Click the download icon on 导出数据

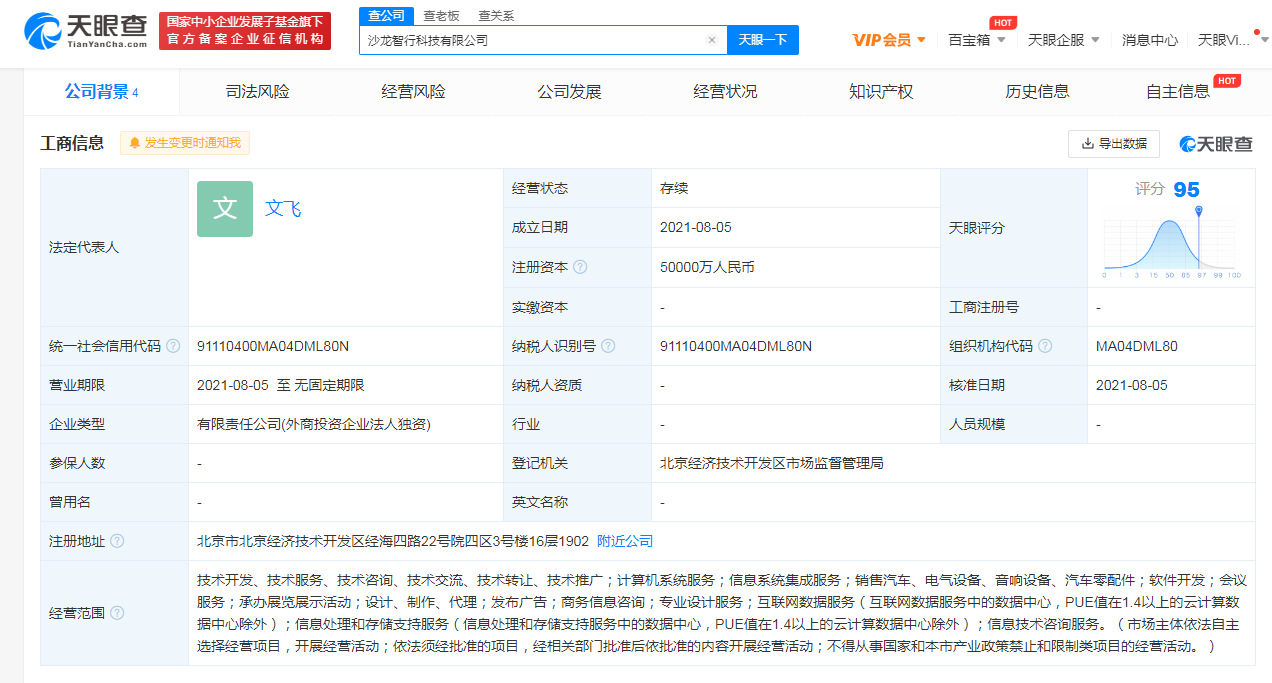point(1090,143)
